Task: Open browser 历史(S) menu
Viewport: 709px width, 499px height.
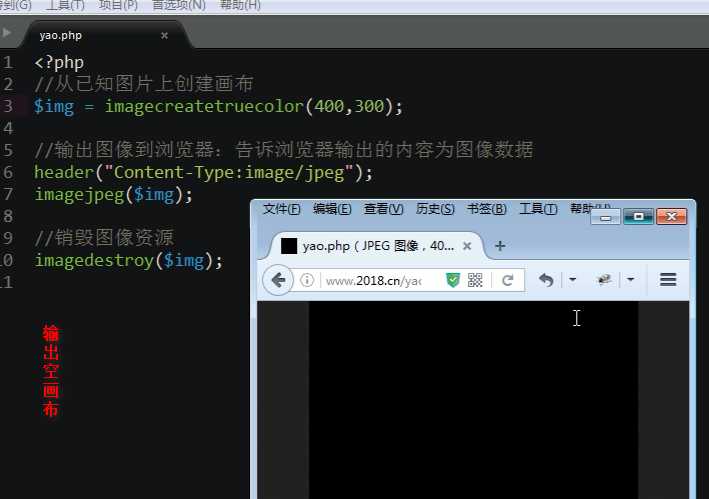Action: pyautogui.click(x=435, y=209)
